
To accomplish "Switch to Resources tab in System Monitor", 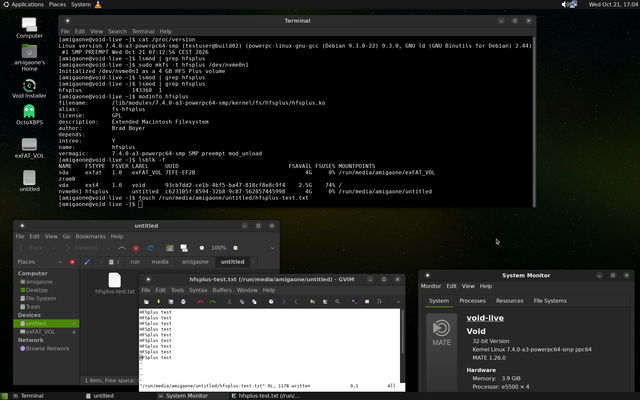I will (x=509, y=301).
